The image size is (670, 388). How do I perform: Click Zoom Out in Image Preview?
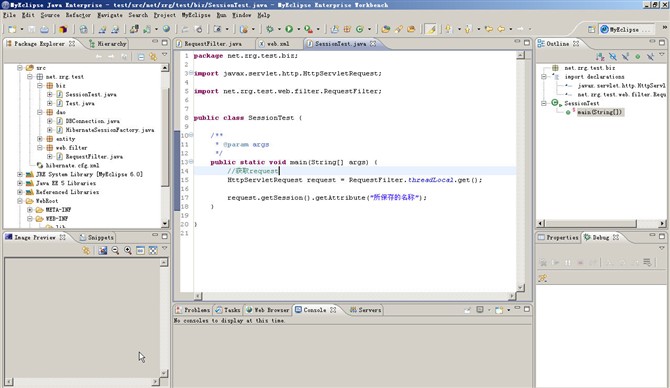click(x=115, y=250)
